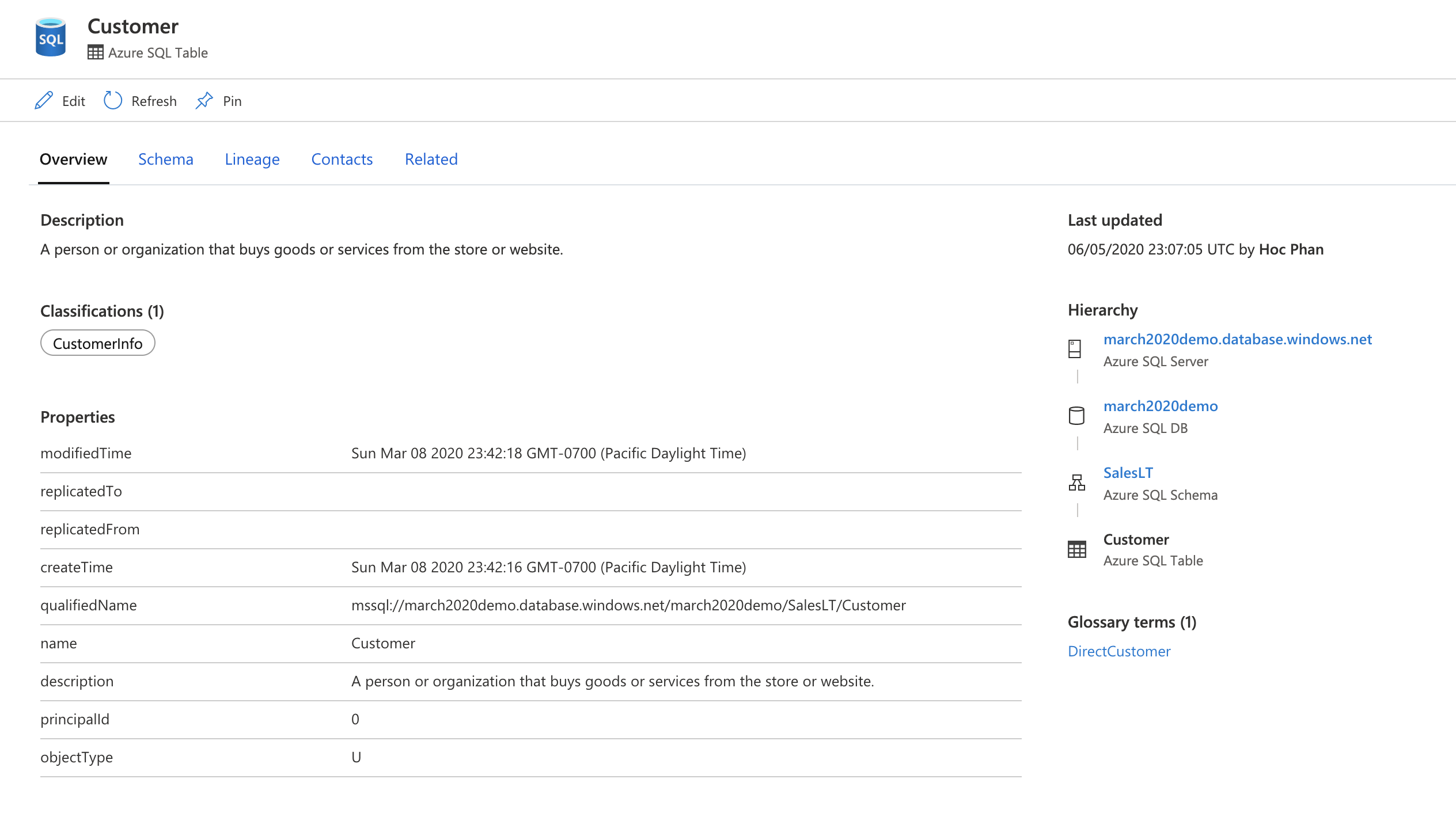
Task: Click the Azure SQL DB cylinder icon
Action: [x=1076, y=416]
